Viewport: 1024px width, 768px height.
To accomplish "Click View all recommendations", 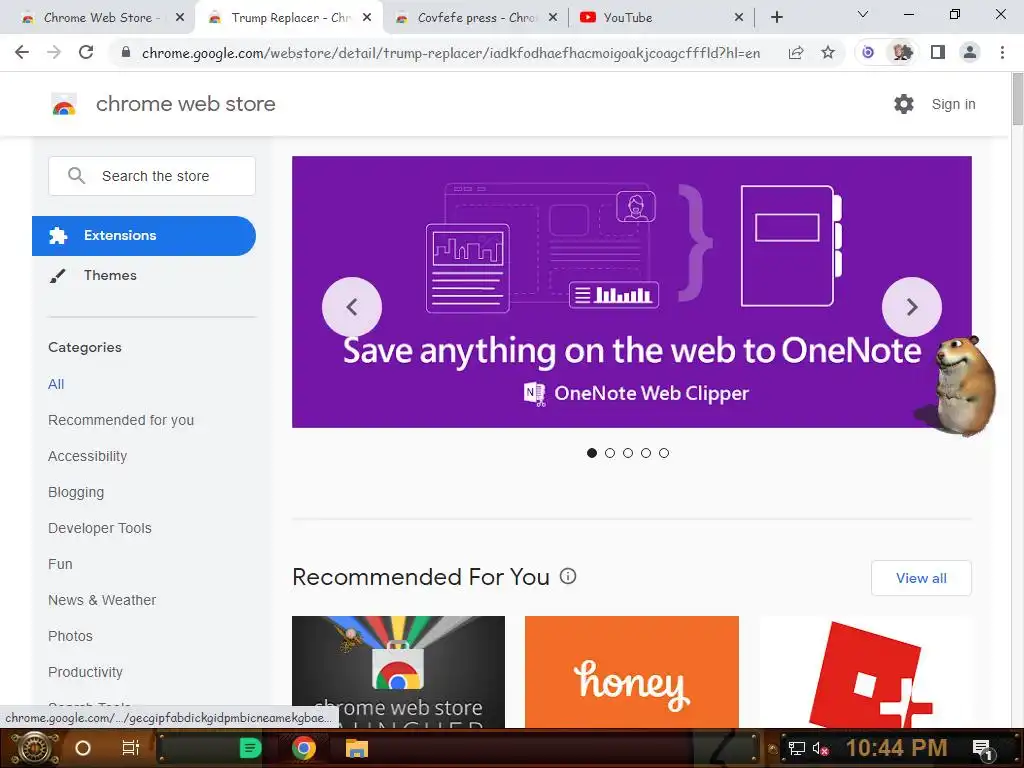I will pos(921,578).
